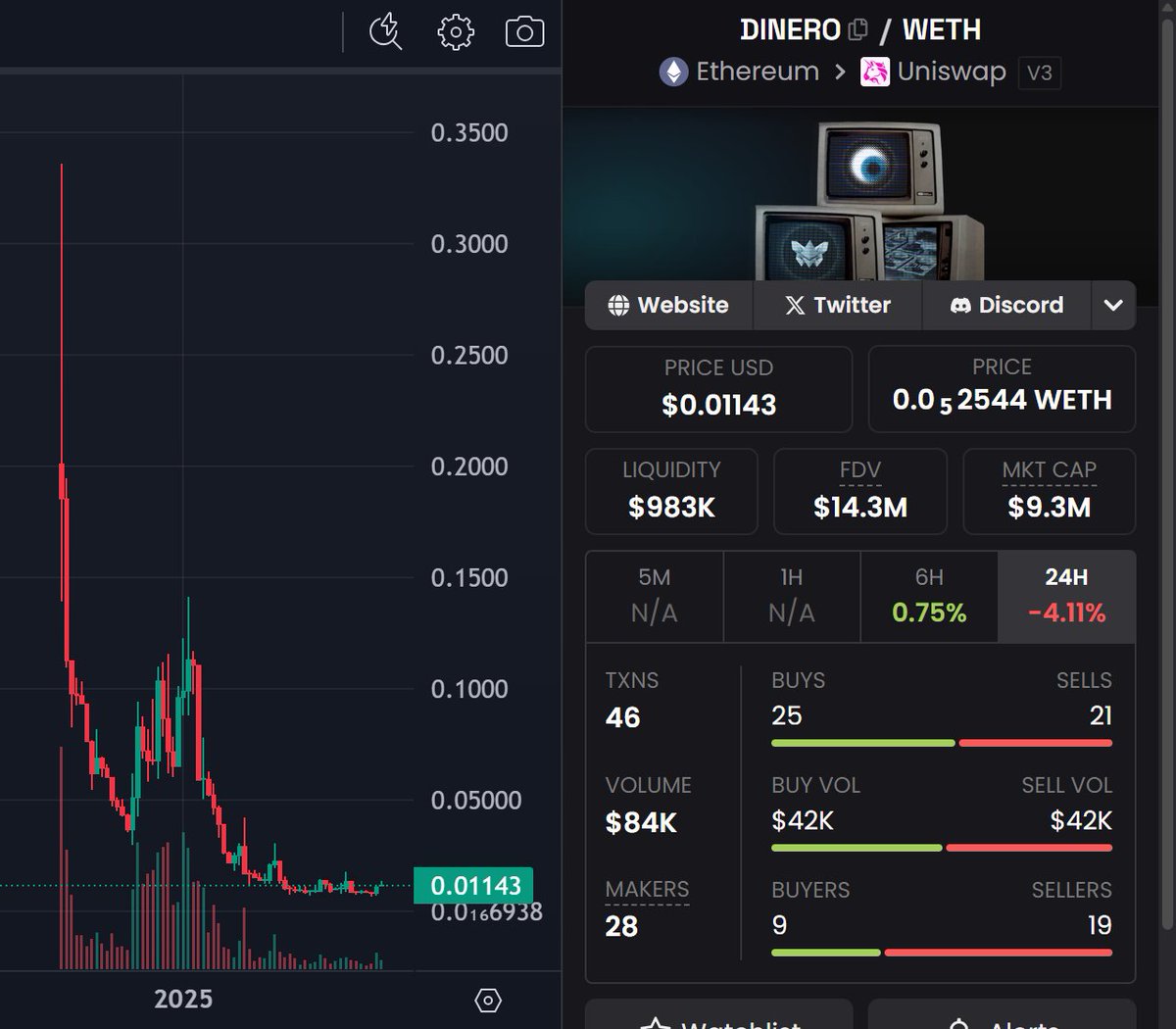Click the FDV label
Viewport: 1176px width, 1029px height.
860,470
